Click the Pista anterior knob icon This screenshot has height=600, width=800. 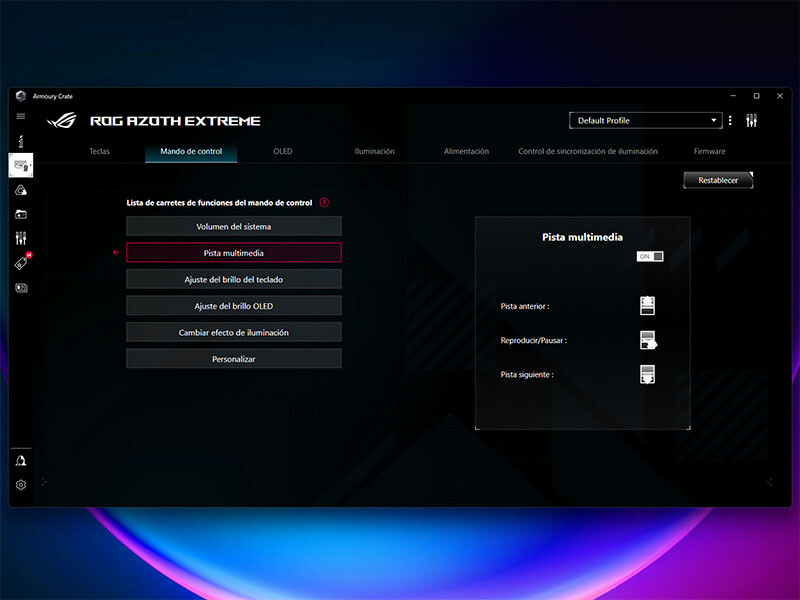(x=647, y=306)
